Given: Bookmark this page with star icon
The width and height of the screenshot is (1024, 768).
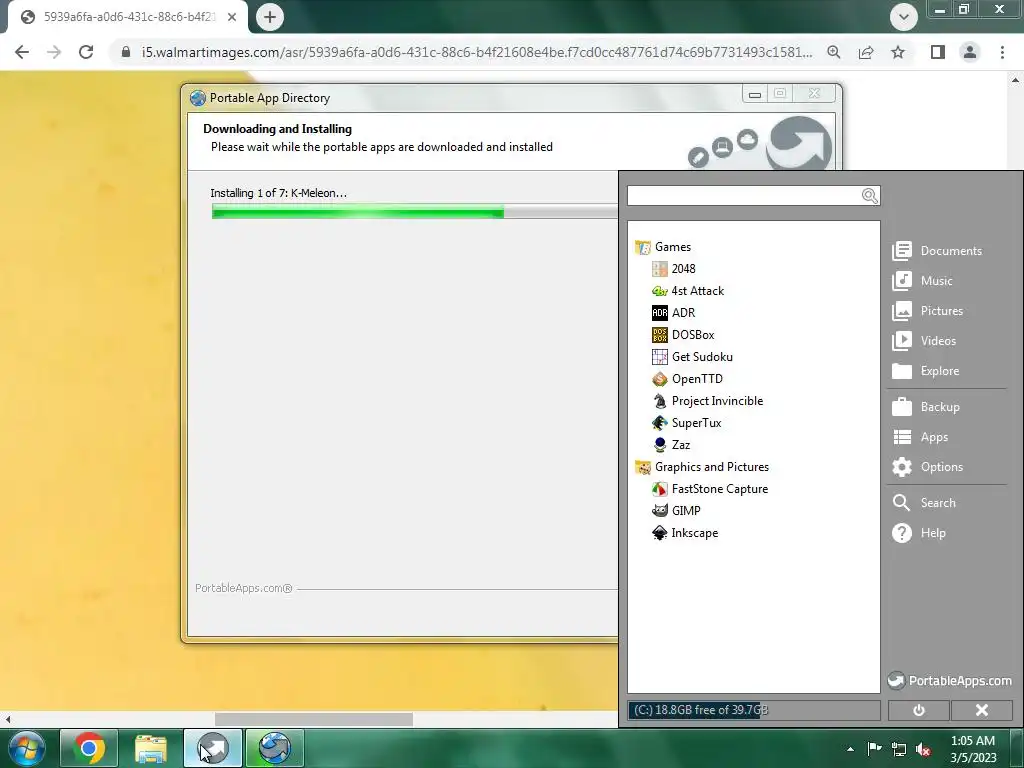Looking at the screenshot, I should tap(898, 52).
